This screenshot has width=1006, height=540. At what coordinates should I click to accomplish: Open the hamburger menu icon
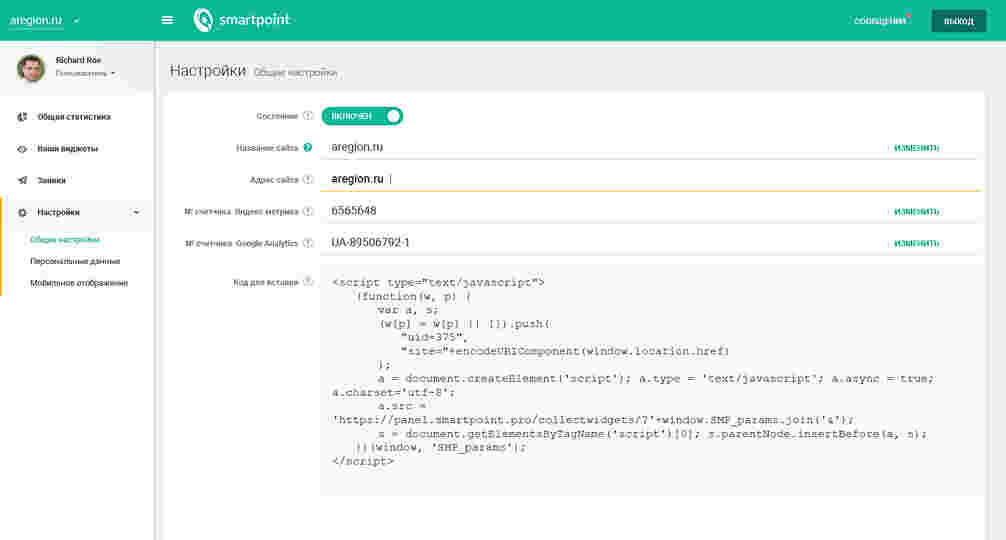tap(167, 20)
